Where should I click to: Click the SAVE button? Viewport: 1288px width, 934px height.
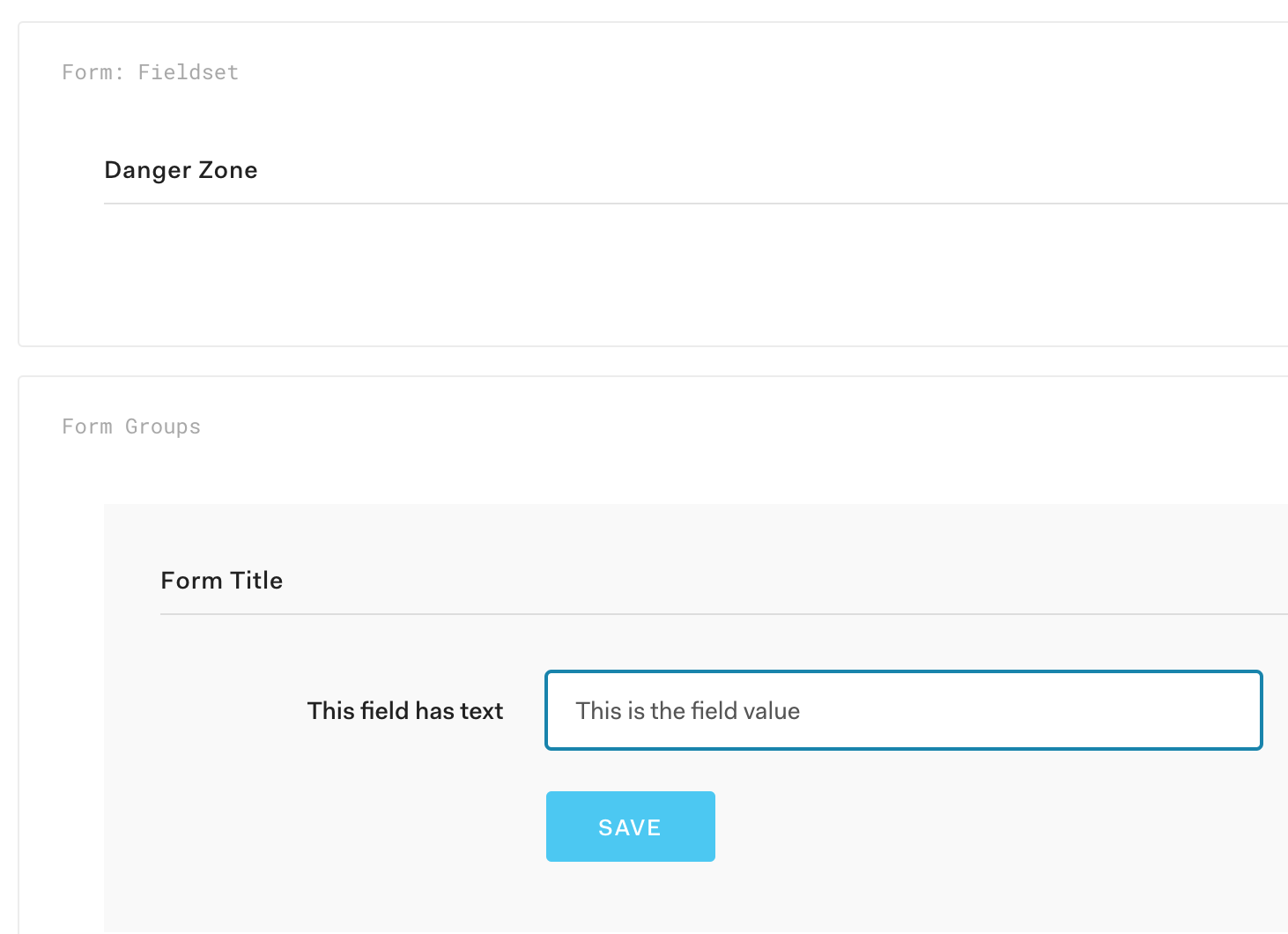click(630, 827)
